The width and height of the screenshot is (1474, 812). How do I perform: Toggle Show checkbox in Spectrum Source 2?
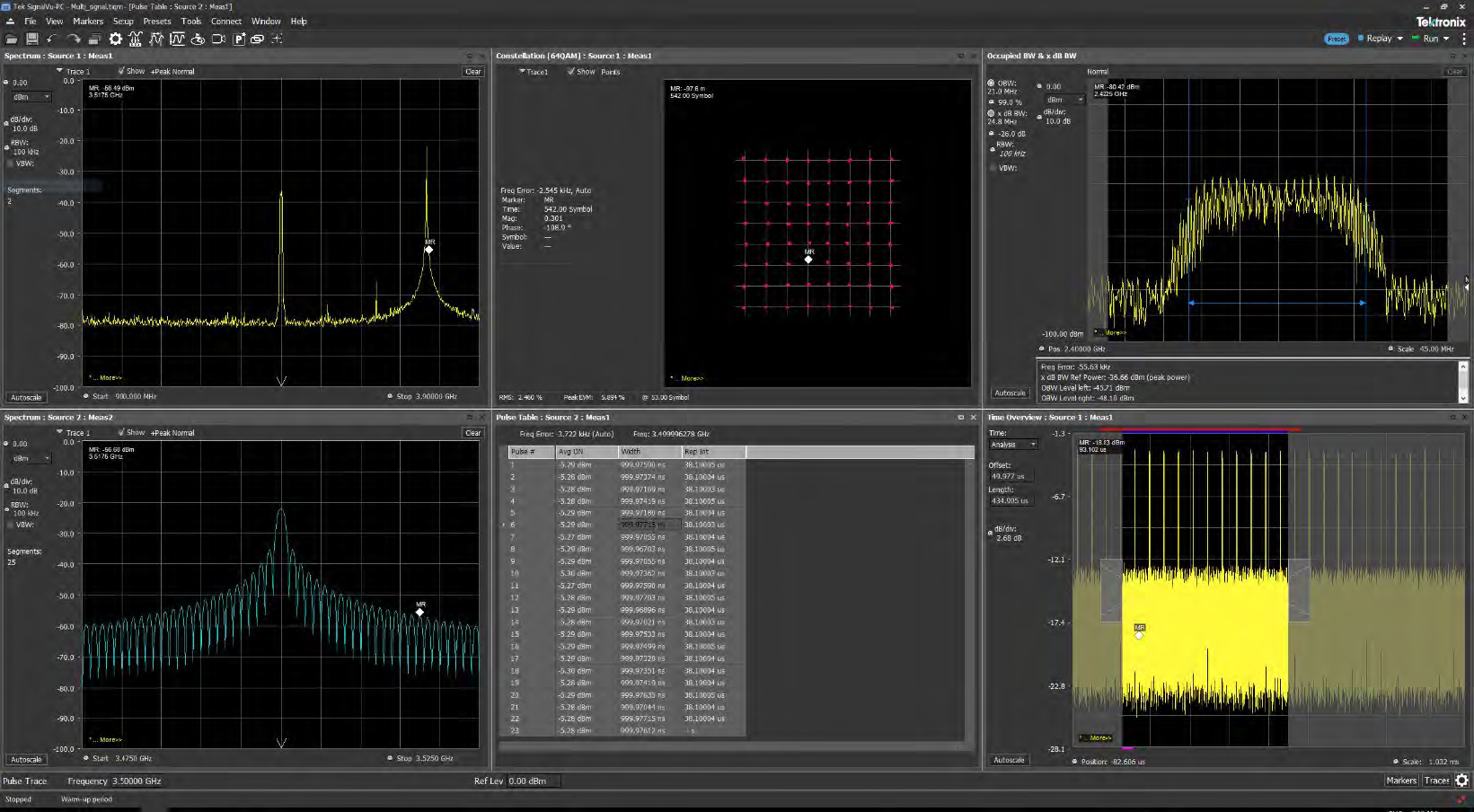click(x=121, y=432)
